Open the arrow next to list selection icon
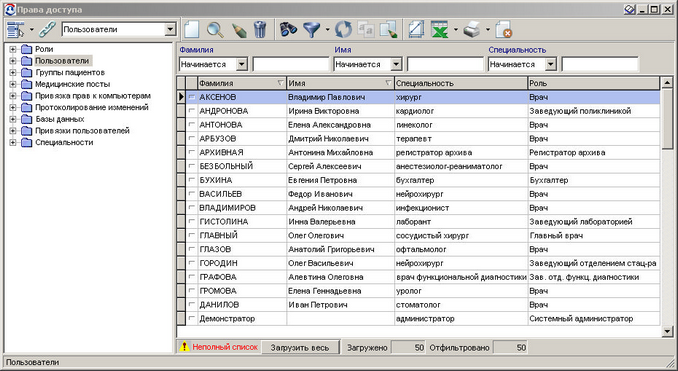This screenshot has width=678, height=371. (x=32, y=30)
